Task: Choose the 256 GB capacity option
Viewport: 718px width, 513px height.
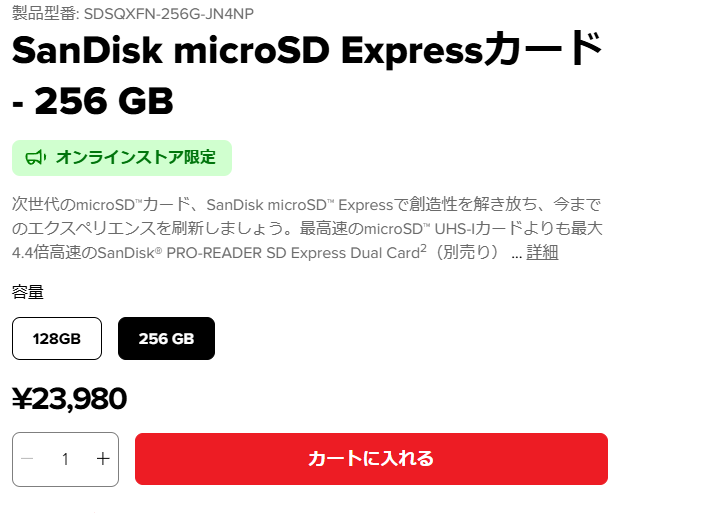Action: tap(166, 338)
